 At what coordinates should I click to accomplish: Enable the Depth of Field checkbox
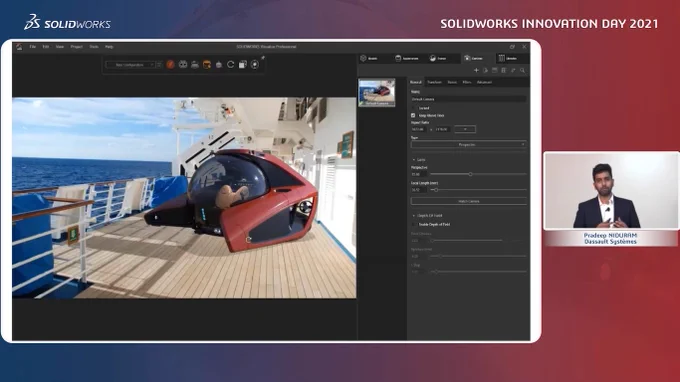pyautogui.click(x=413, y=225)
